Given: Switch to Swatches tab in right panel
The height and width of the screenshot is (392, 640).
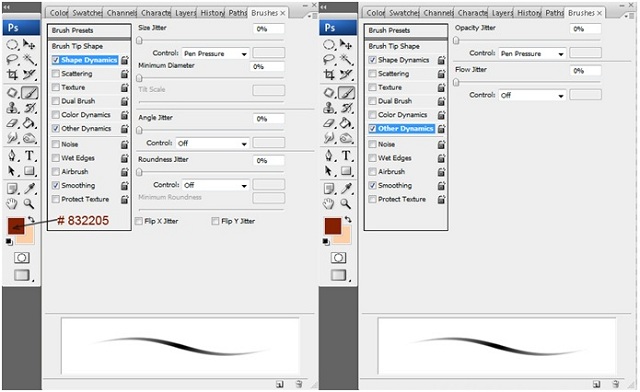Looking at the screenshot, I should (404, 13).
